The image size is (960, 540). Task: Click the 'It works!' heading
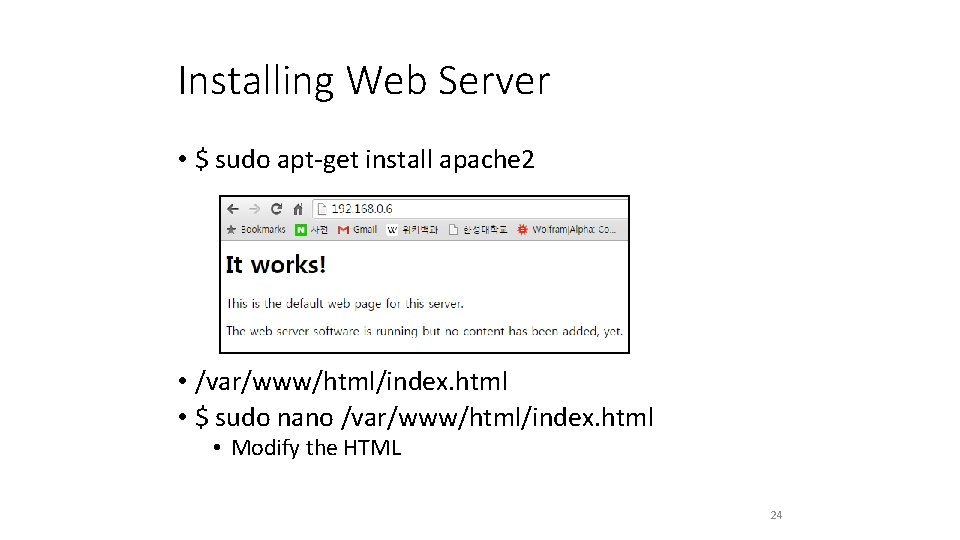point(276,264)
